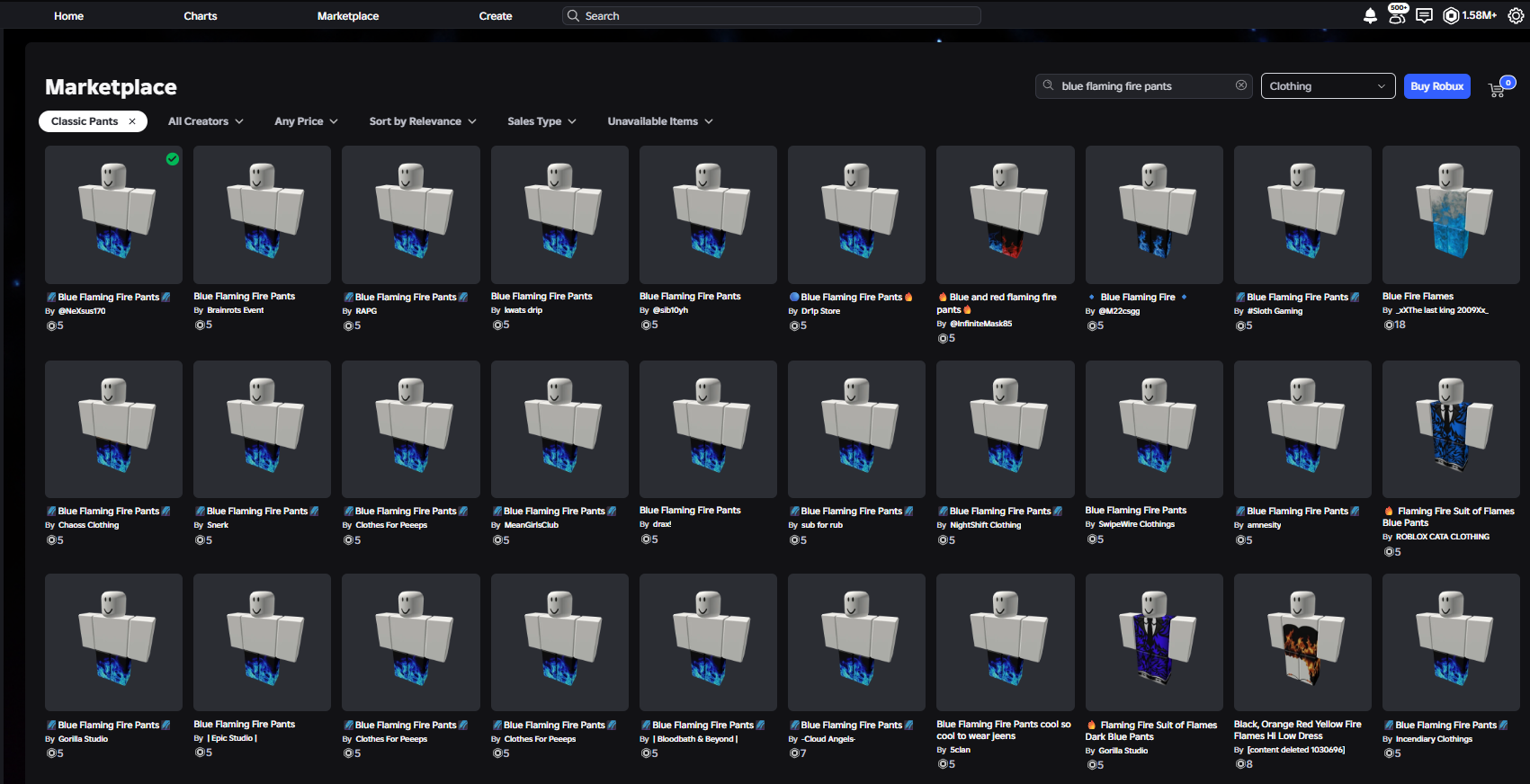This screenshot has width=1530, height=784.
Task: Open creator link Chaoss Clothing
Action: (88, 525)
